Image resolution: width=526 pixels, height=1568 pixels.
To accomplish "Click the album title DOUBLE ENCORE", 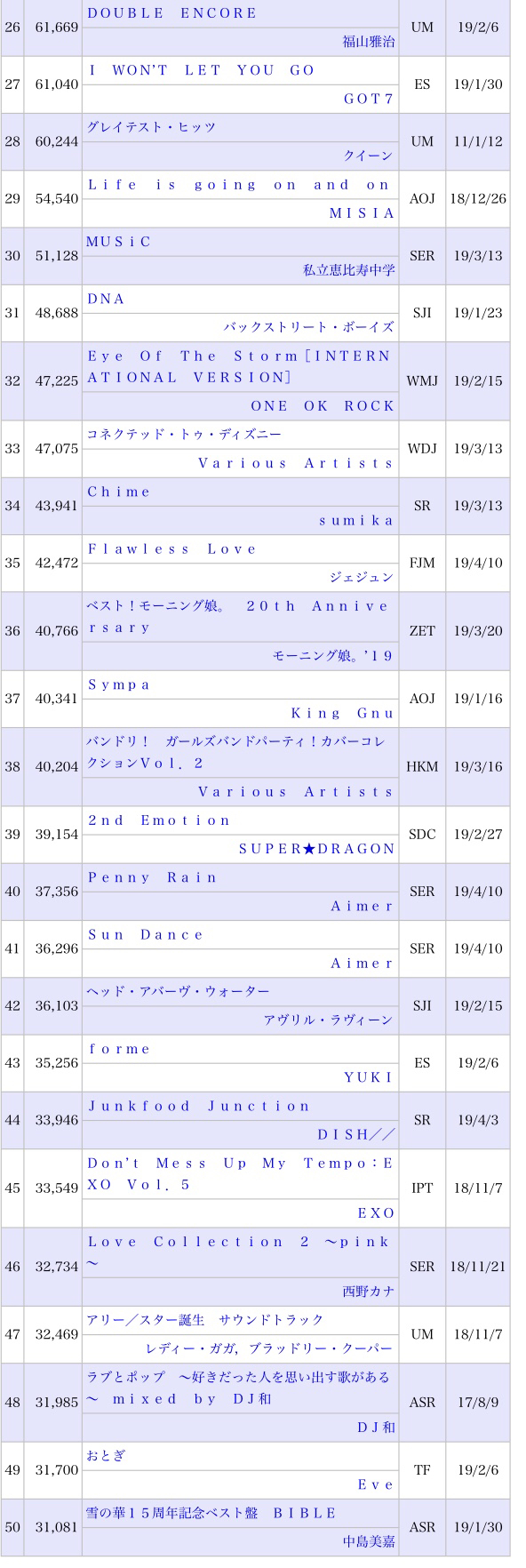I will click(172, 13).
